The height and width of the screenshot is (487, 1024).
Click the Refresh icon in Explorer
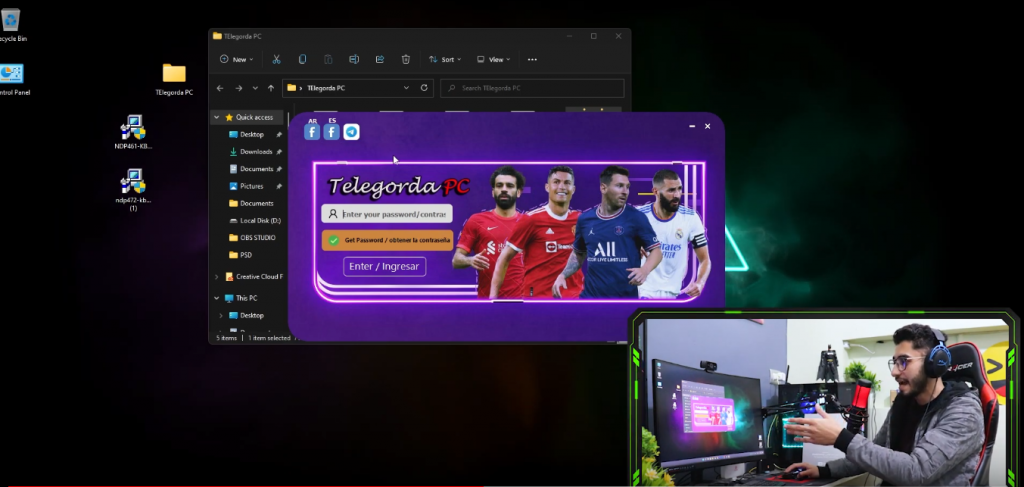click(424, 88)
